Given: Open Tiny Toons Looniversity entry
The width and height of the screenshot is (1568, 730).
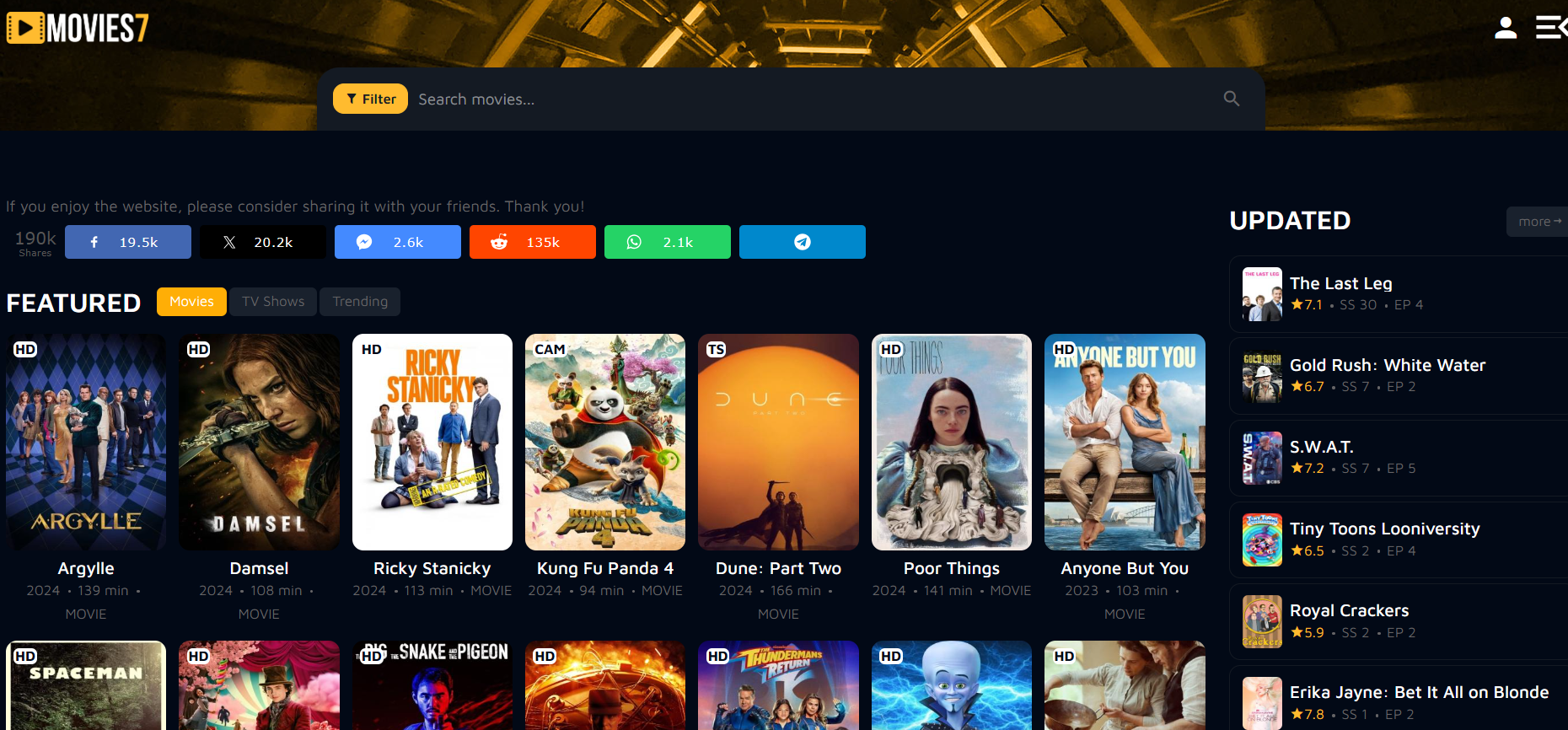Looking at the screenshot, I should [x=1399, y=539].
